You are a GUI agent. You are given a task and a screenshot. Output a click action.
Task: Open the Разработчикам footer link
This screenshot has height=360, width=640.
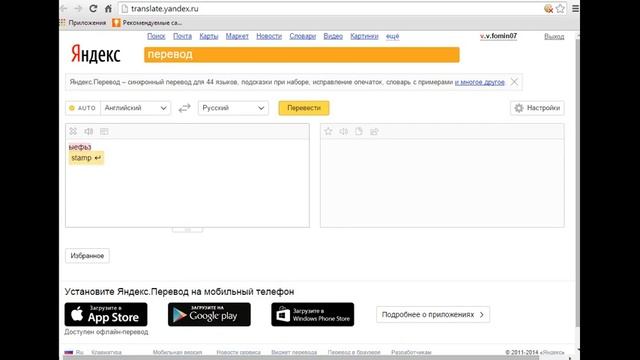point(411,352)
